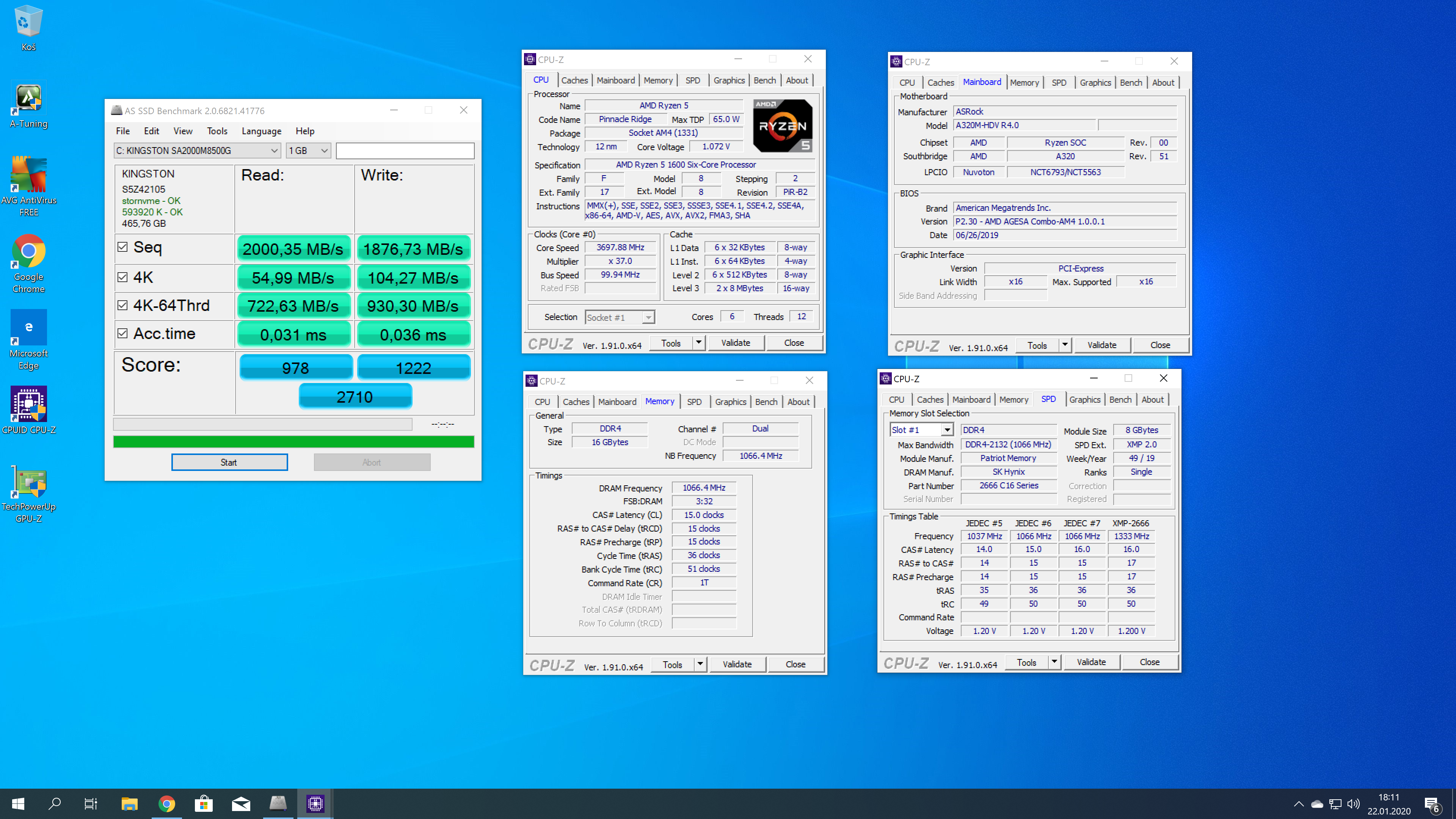Image resolution: width=1456 pixels, height=819 pixels.
Task: Open the Windows Start menu
Action: [x=18, y=803]
